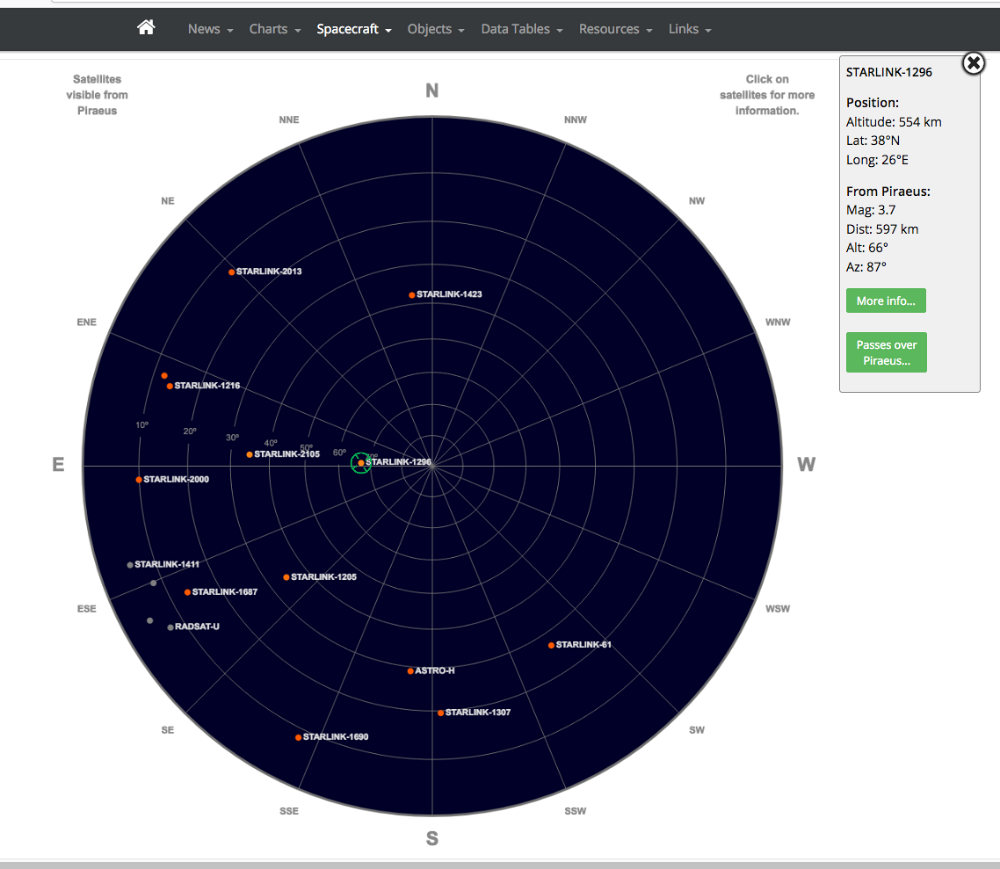Open the Links menu
The width and height of the screenshot is (1000, 869).
point(690,29)
